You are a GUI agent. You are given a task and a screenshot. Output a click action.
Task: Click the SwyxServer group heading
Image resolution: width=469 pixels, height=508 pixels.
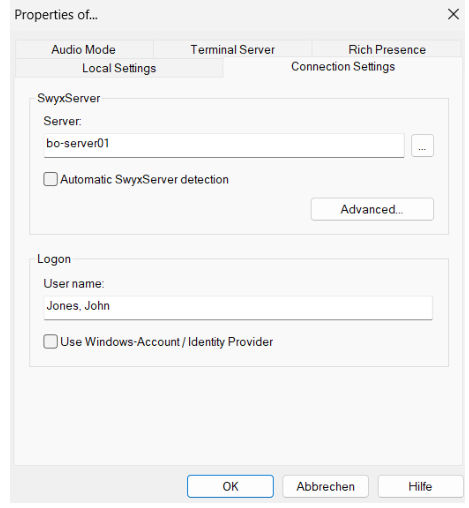click(x=68, y=98)
